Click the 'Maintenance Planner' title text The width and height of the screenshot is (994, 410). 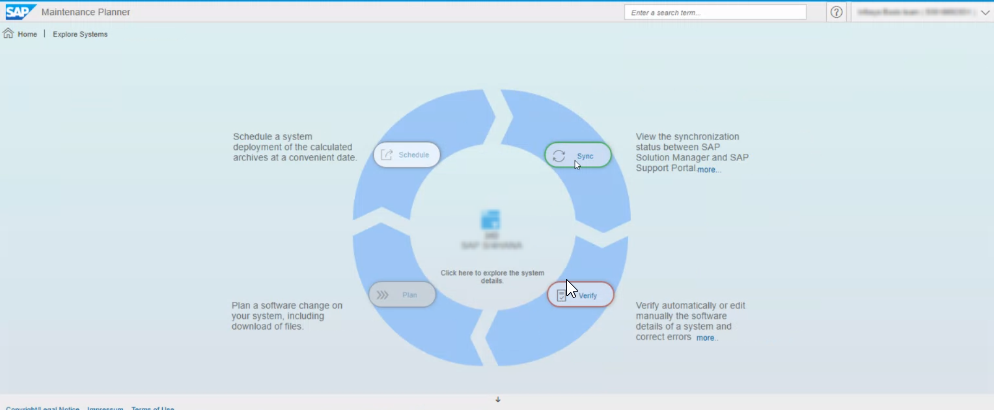pos(86,12)
